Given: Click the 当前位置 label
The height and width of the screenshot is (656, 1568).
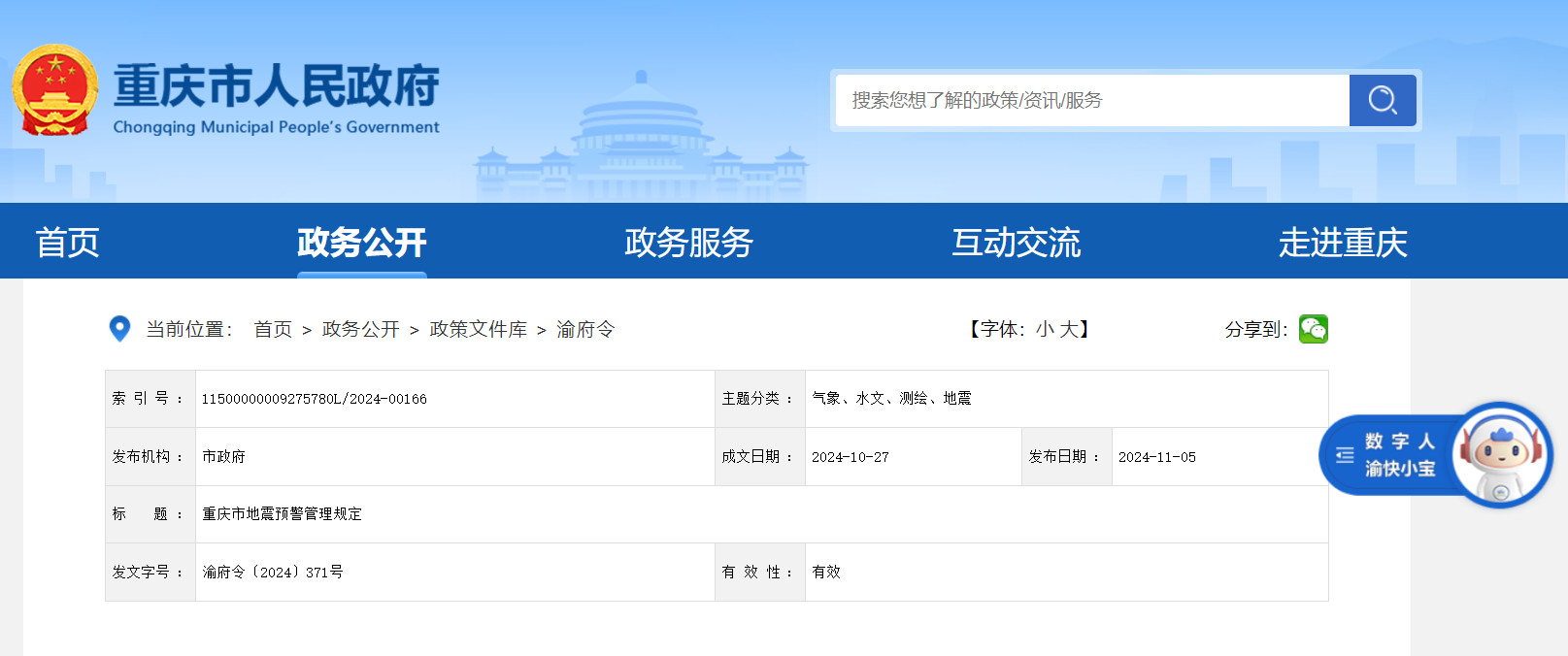Looking at the screenshot, I should pyautogui.click(x=189, y=330).
